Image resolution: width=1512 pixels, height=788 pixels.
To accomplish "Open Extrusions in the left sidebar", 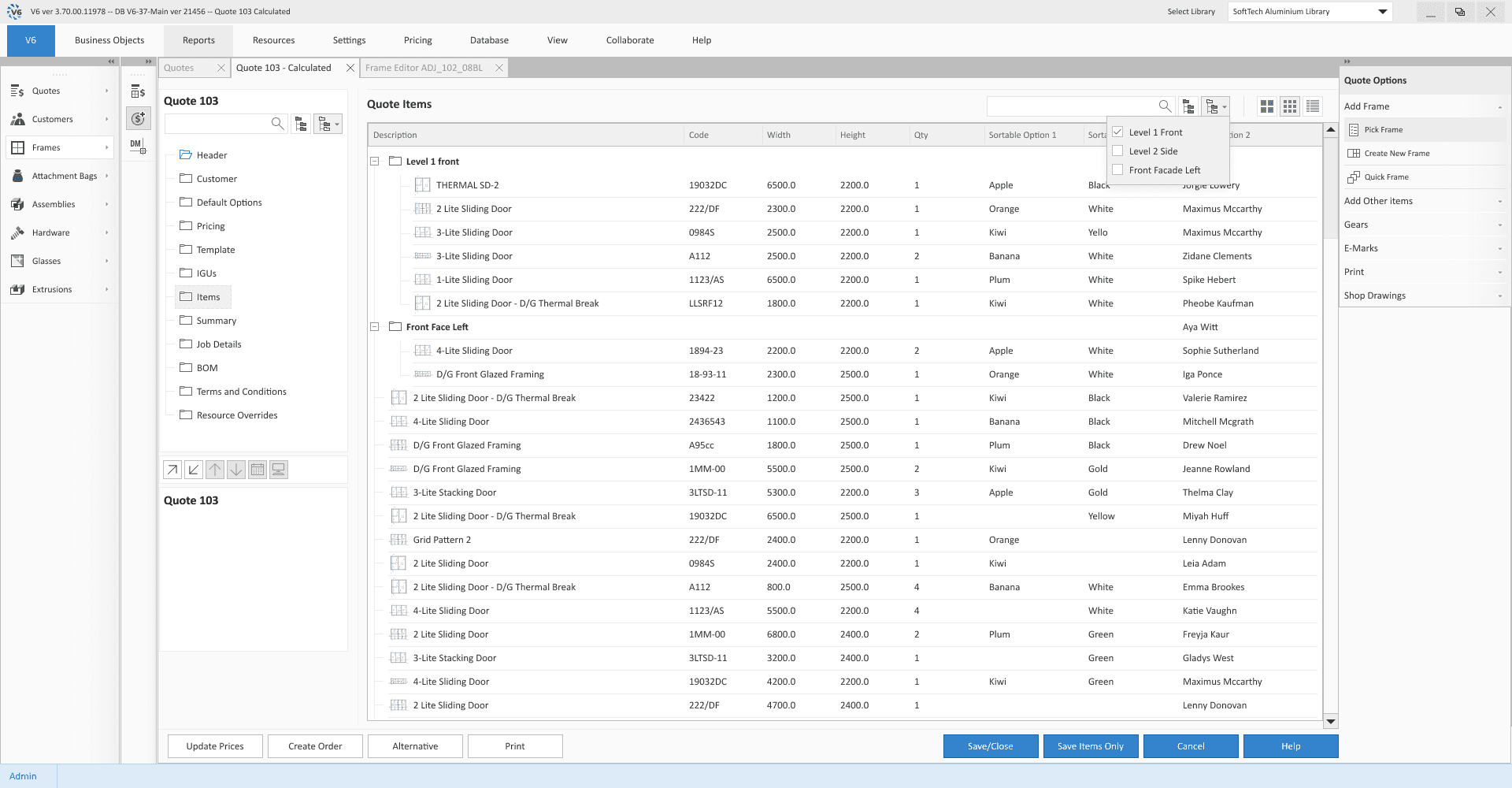I will click(60, 289).
